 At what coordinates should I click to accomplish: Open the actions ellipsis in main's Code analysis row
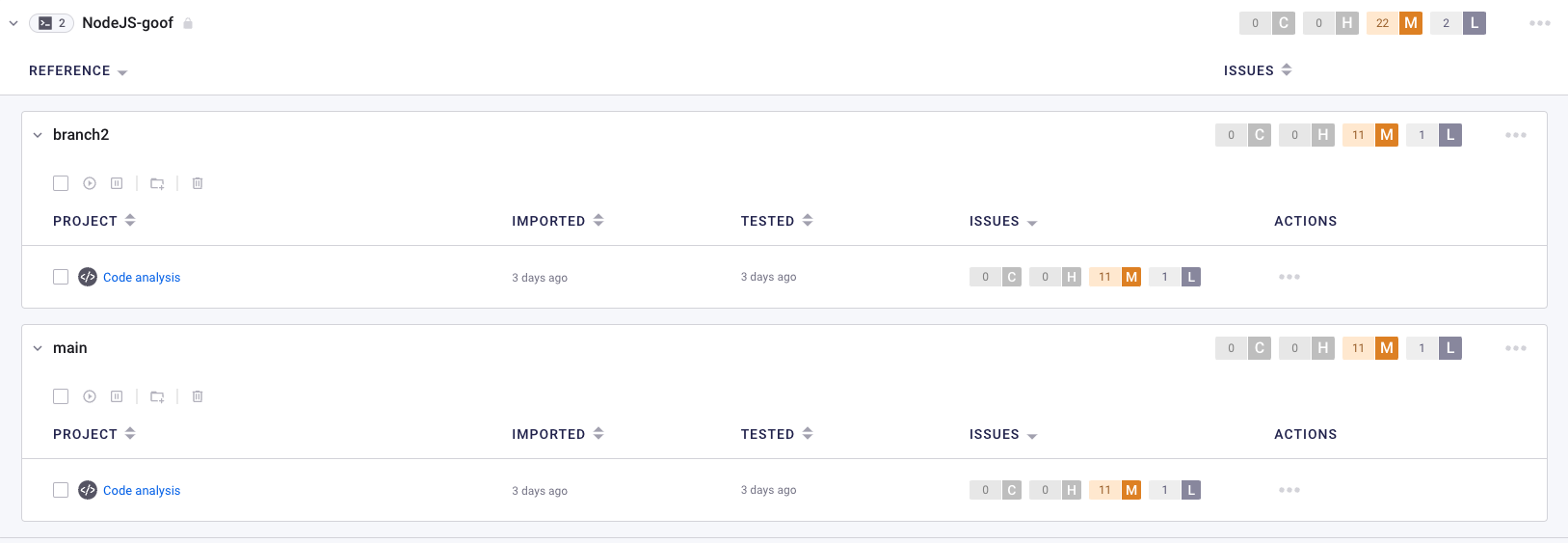pos(1289,490)
